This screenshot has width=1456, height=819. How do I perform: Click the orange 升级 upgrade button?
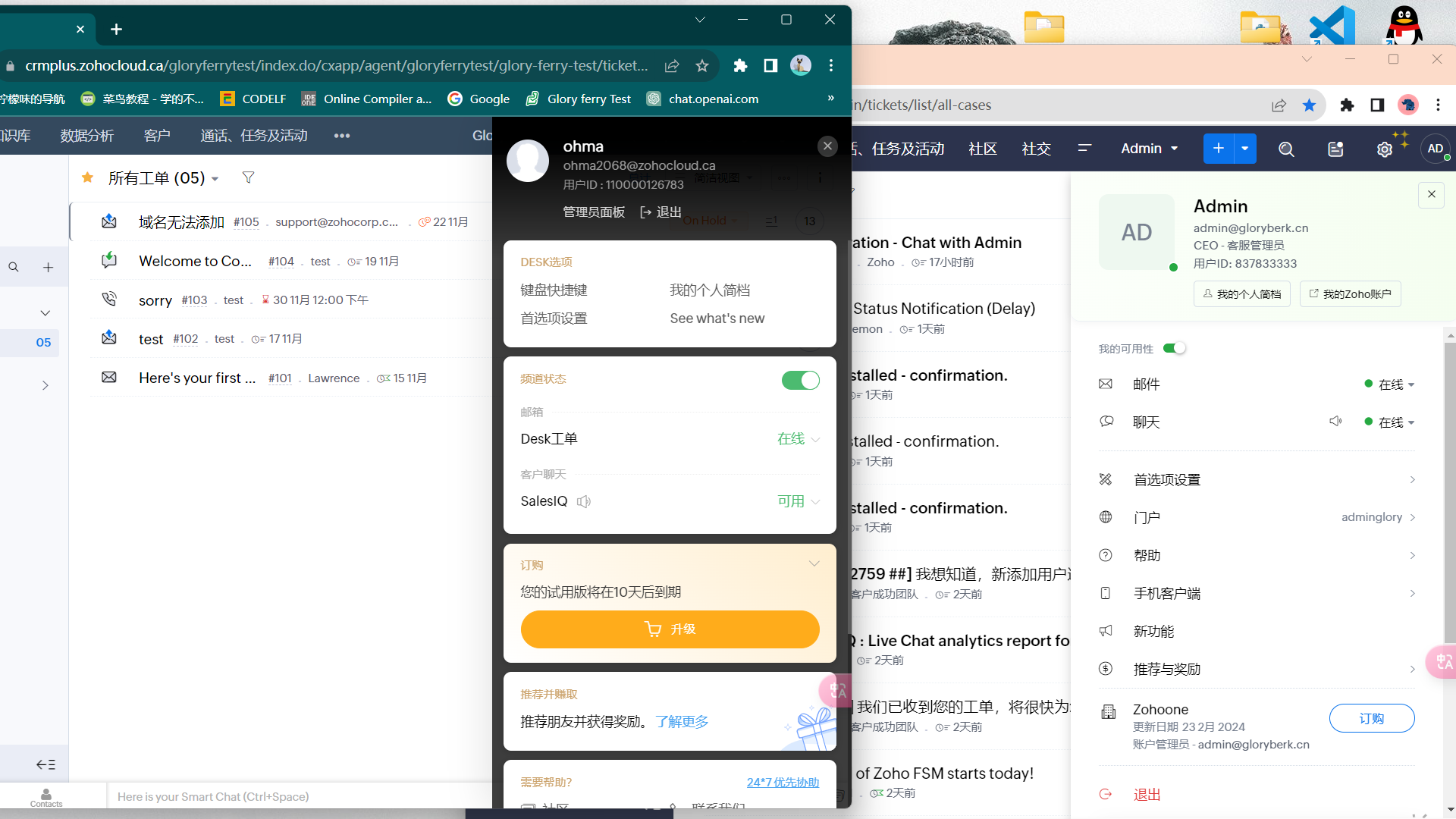(x=670, y=629)
